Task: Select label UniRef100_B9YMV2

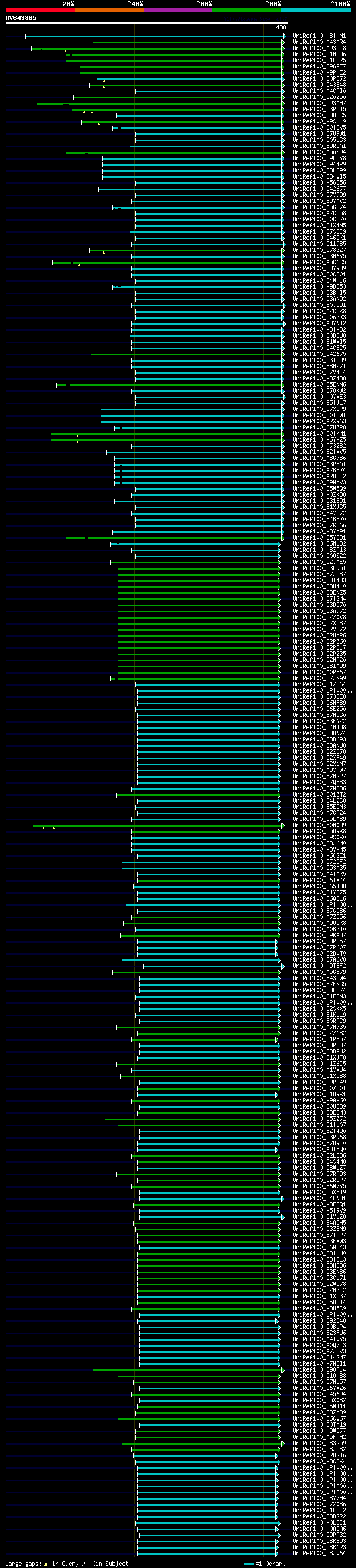Action: coord(319,201)
